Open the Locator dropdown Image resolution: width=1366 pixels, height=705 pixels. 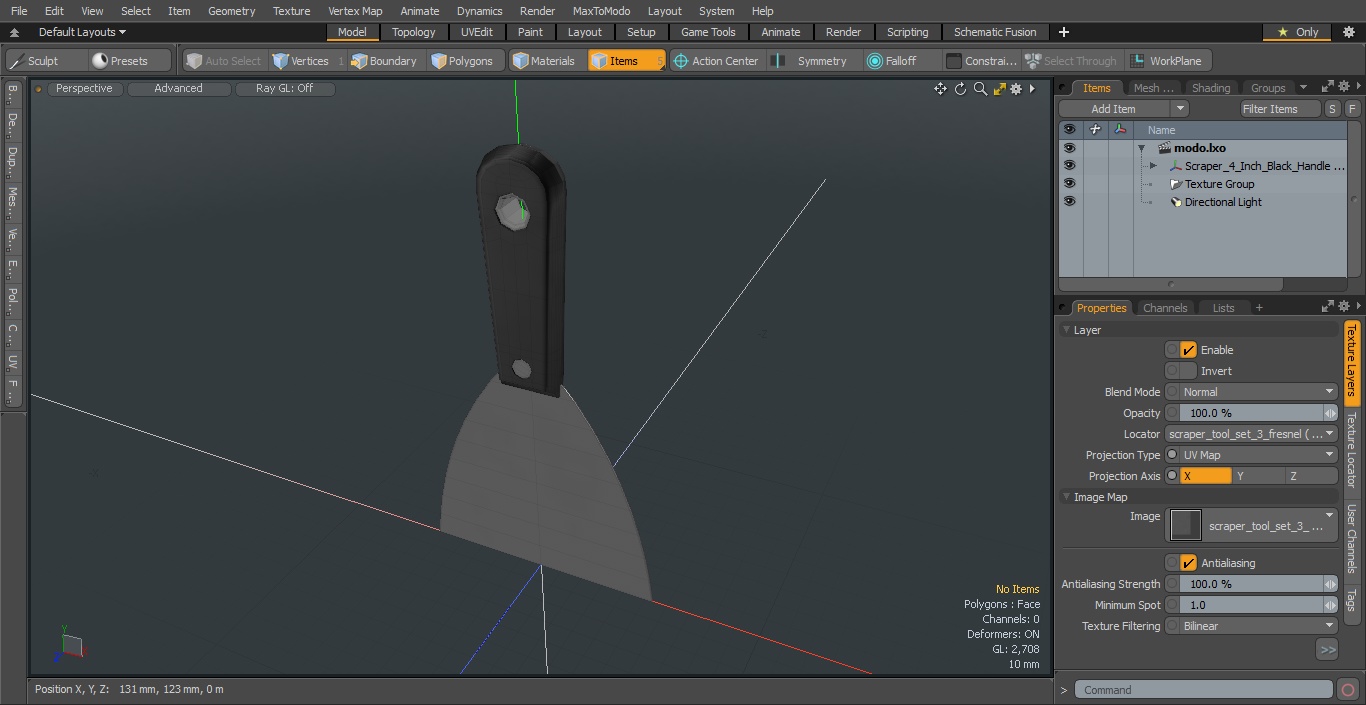[1251, 434]
